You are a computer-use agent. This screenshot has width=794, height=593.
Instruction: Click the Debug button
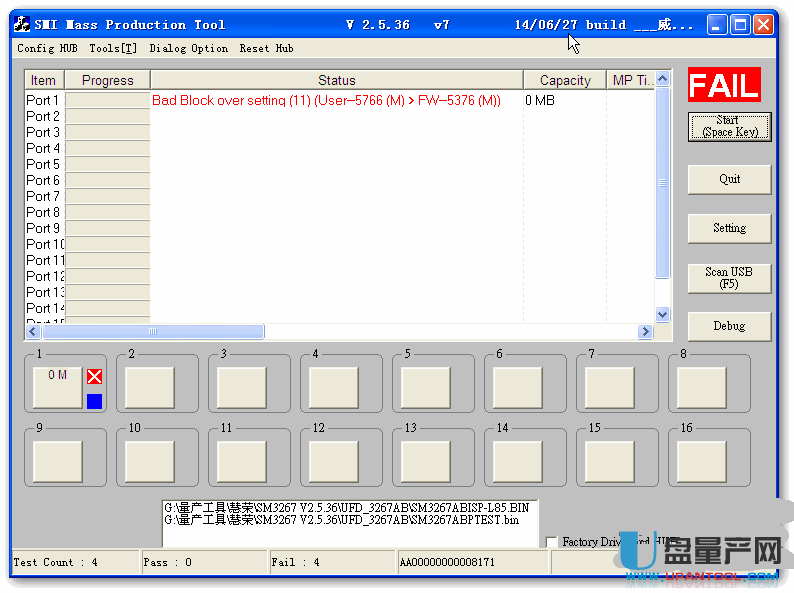click(x=729, y=326)
